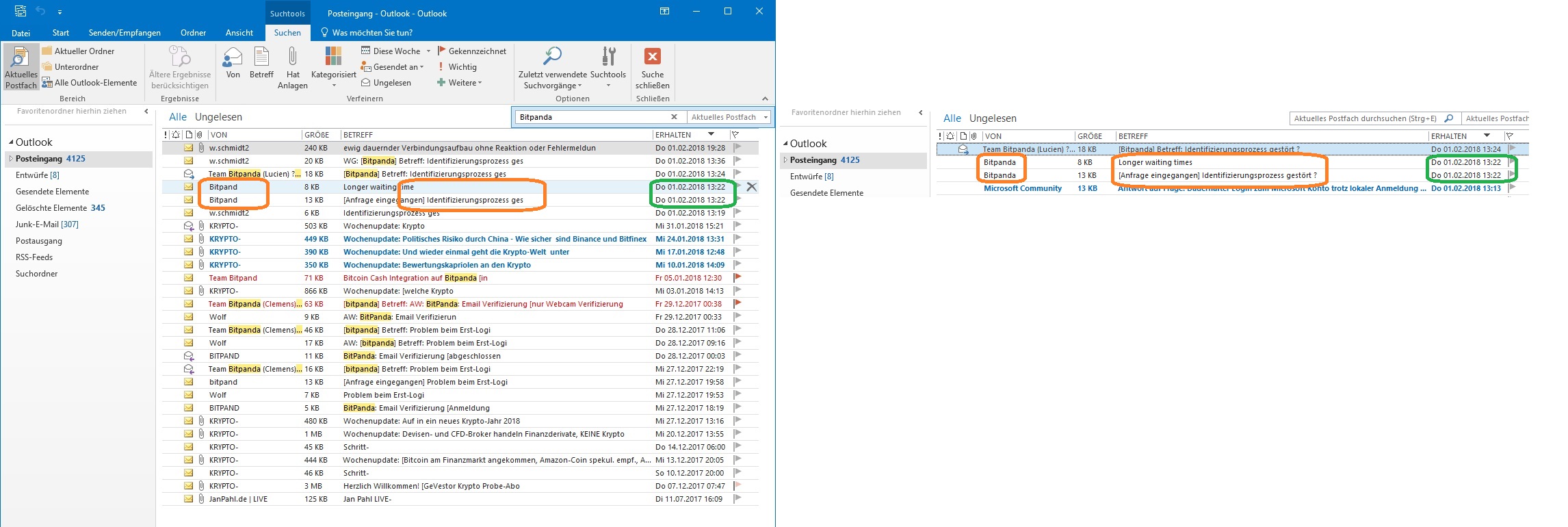Click Suche schließen button
The width and height of the screenshot is (1568, 527).
[653, 67]
